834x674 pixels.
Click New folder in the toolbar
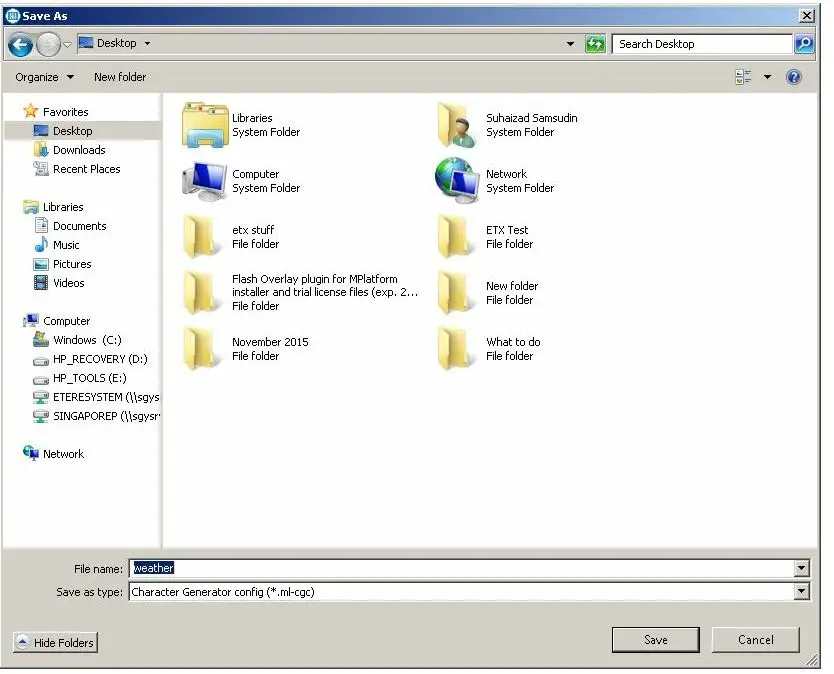coord(120,77)
